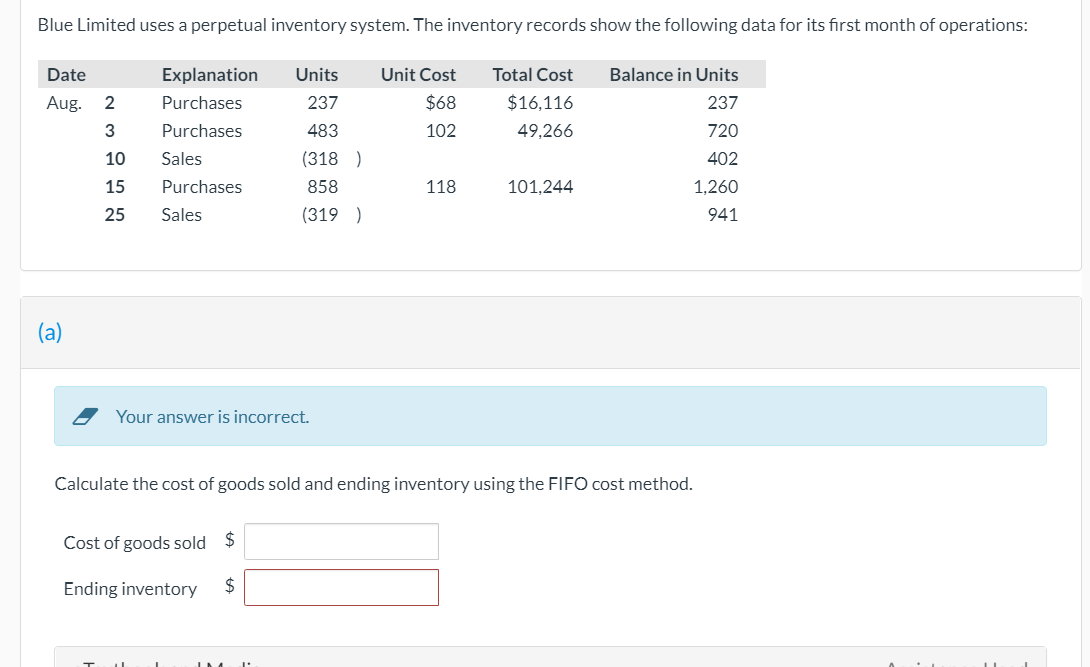Click the (318) sales units cell

332,159
